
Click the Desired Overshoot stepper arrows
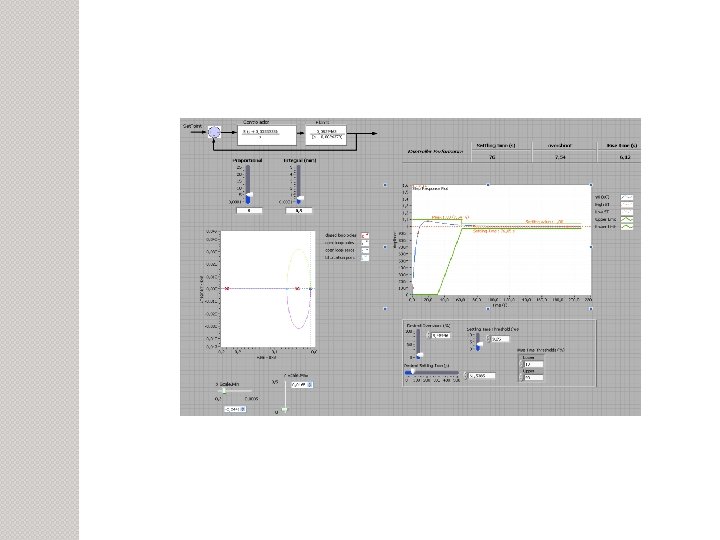pos(428,336)
